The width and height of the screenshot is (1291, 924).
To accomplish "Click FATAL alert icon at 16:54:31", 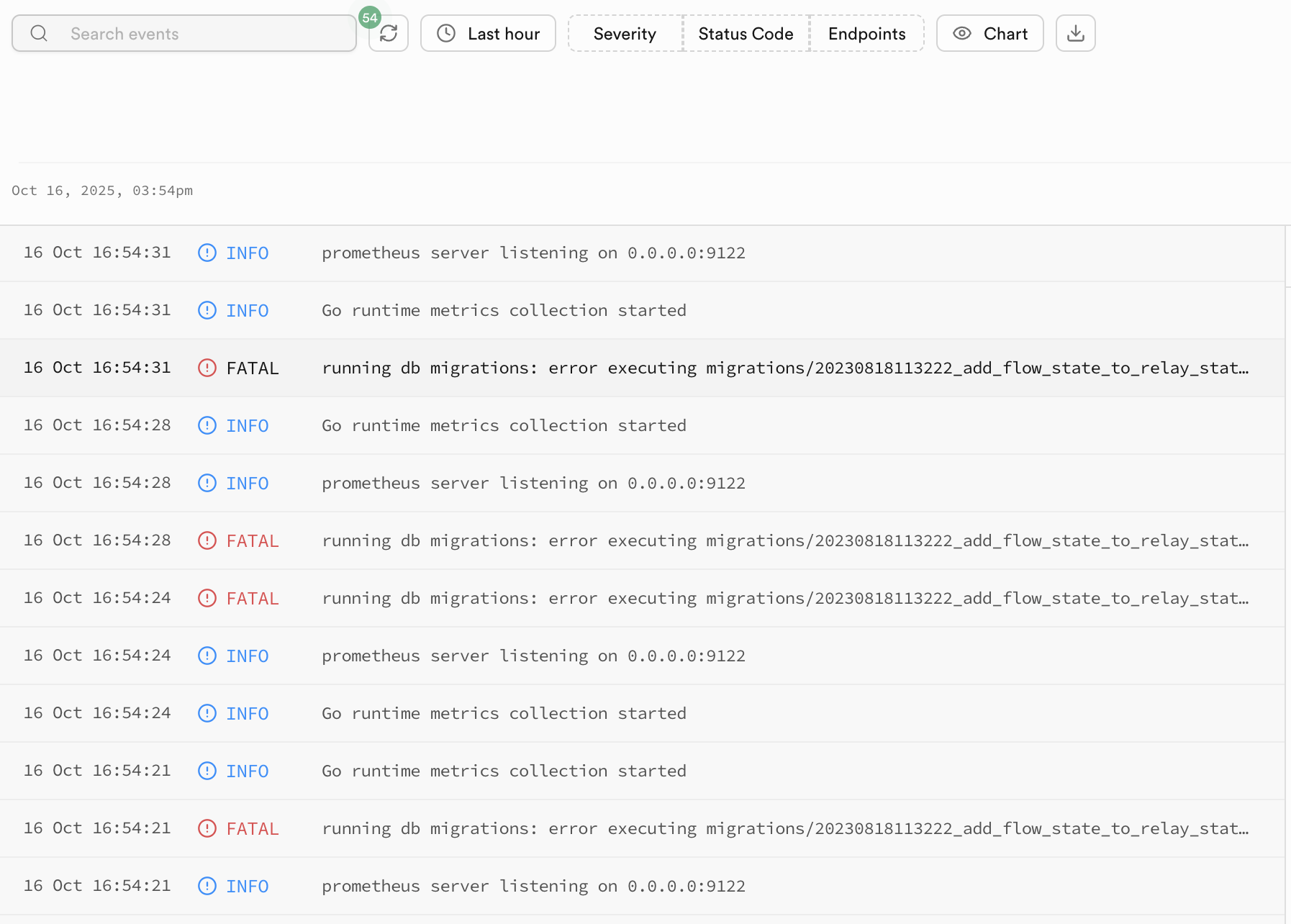I will [207, 368].
